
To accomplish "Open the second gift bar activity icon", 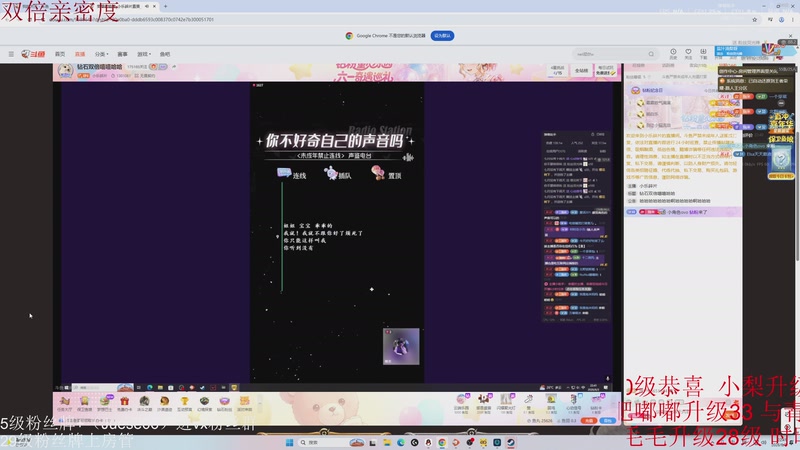I will 84,403.
